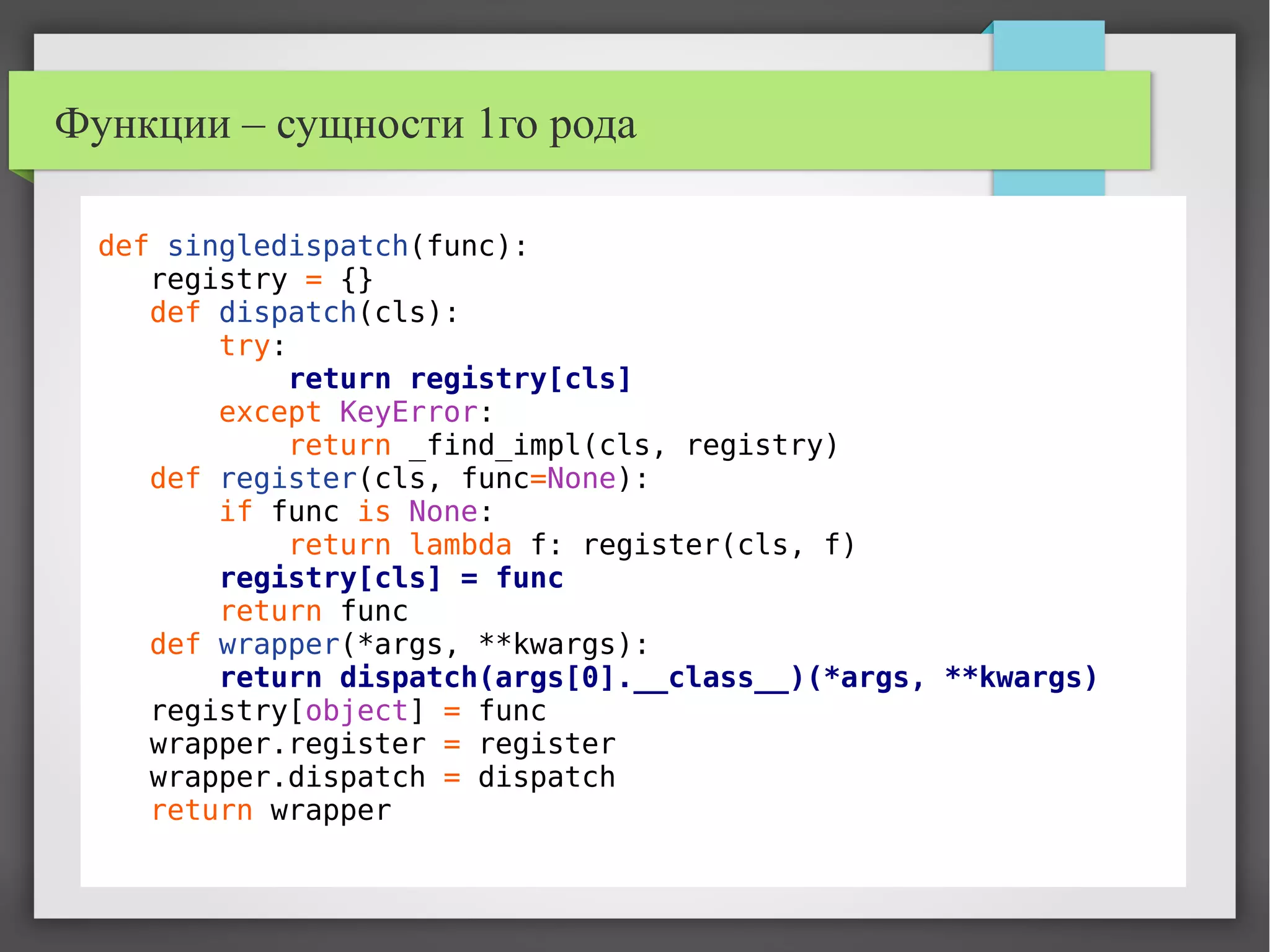Viewport: 1270px width, 952px height.
Task: Click line 'wrapper.dispatch = dispatch'
Action: (x=383, y=777)
